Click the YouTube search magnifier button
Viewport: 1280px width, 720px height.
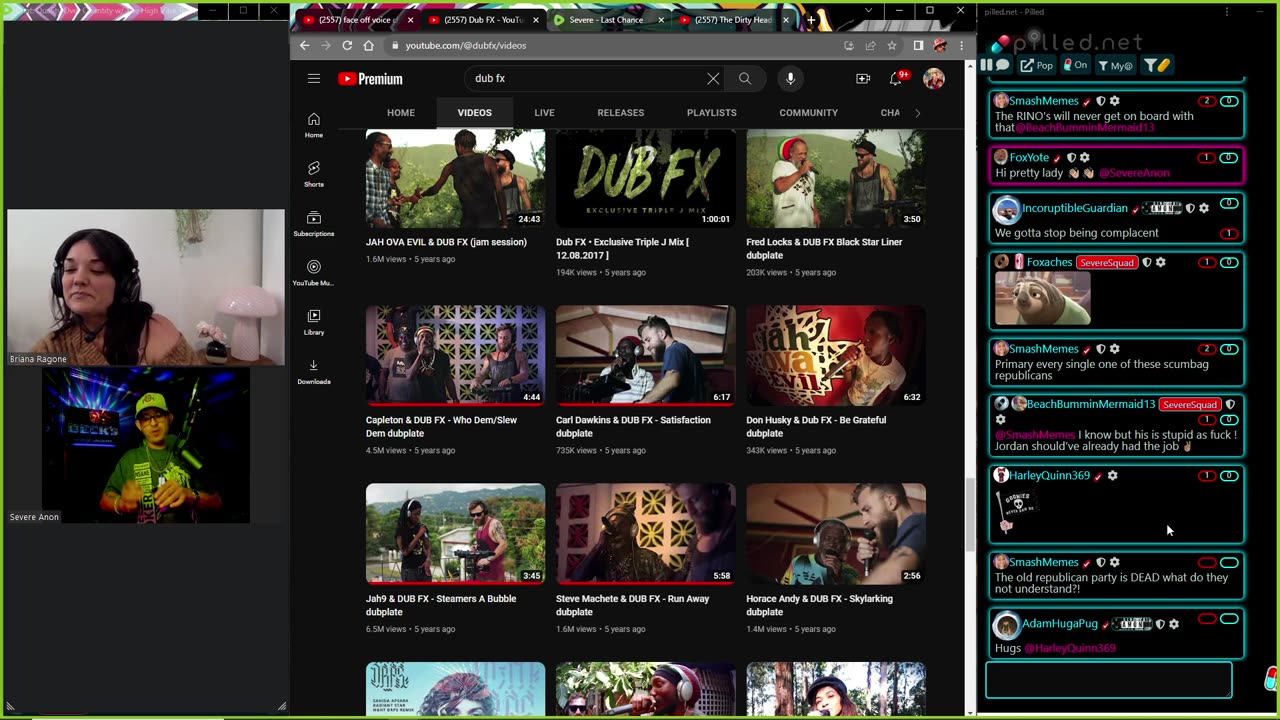point(745,78)
